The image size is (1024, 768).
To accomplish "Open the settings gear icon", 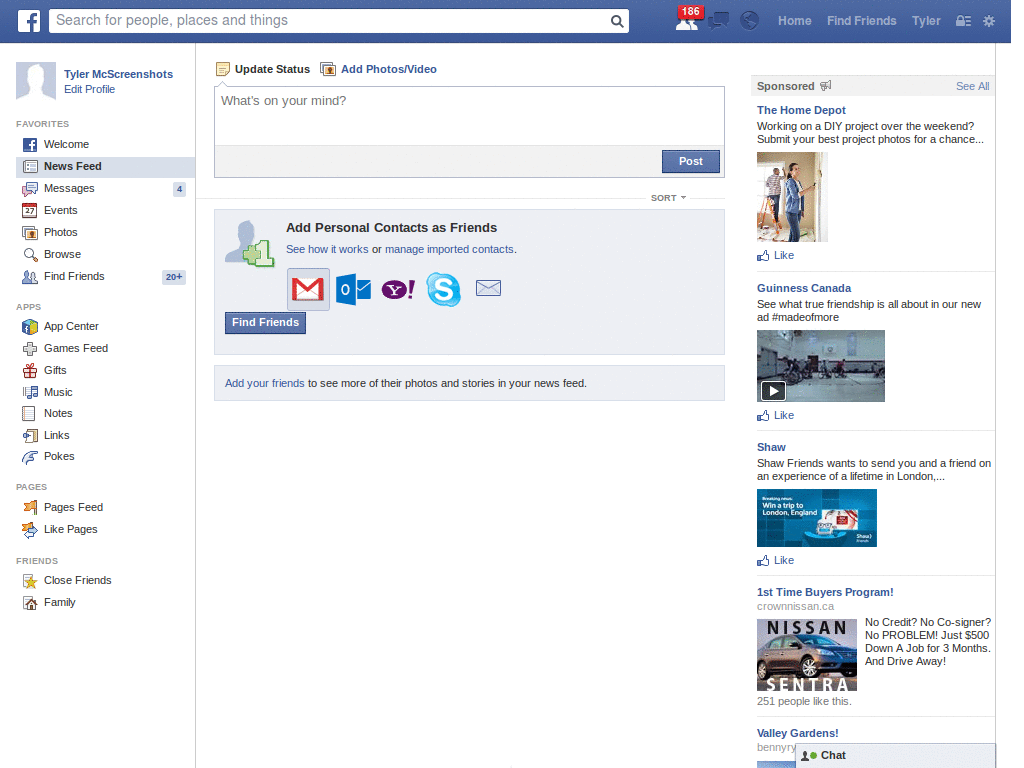I will tap(989, 21).
